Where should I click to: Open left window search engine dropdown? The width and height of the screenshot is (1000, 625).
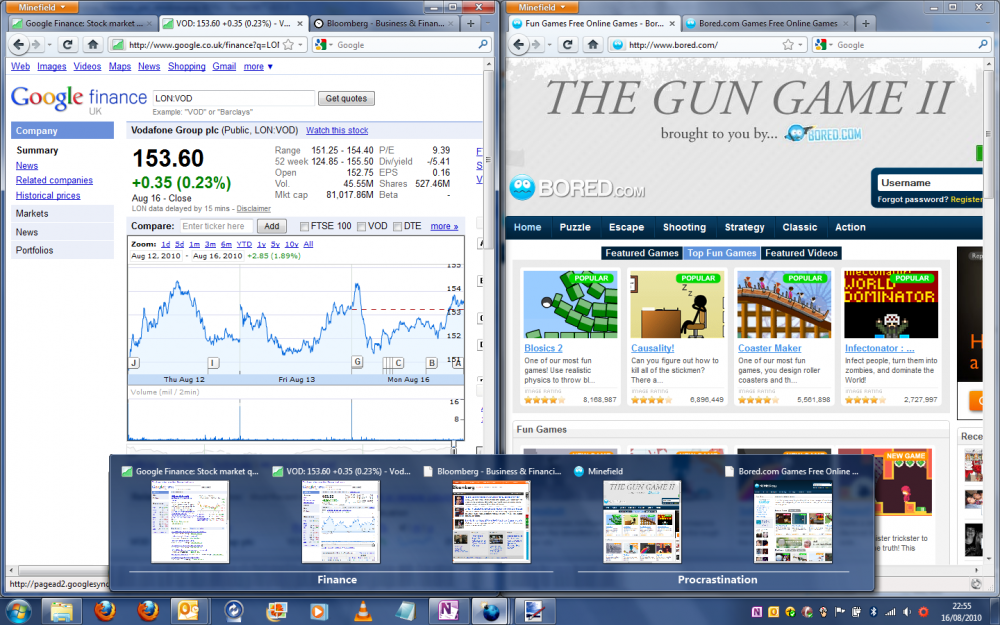pos(323,45)
